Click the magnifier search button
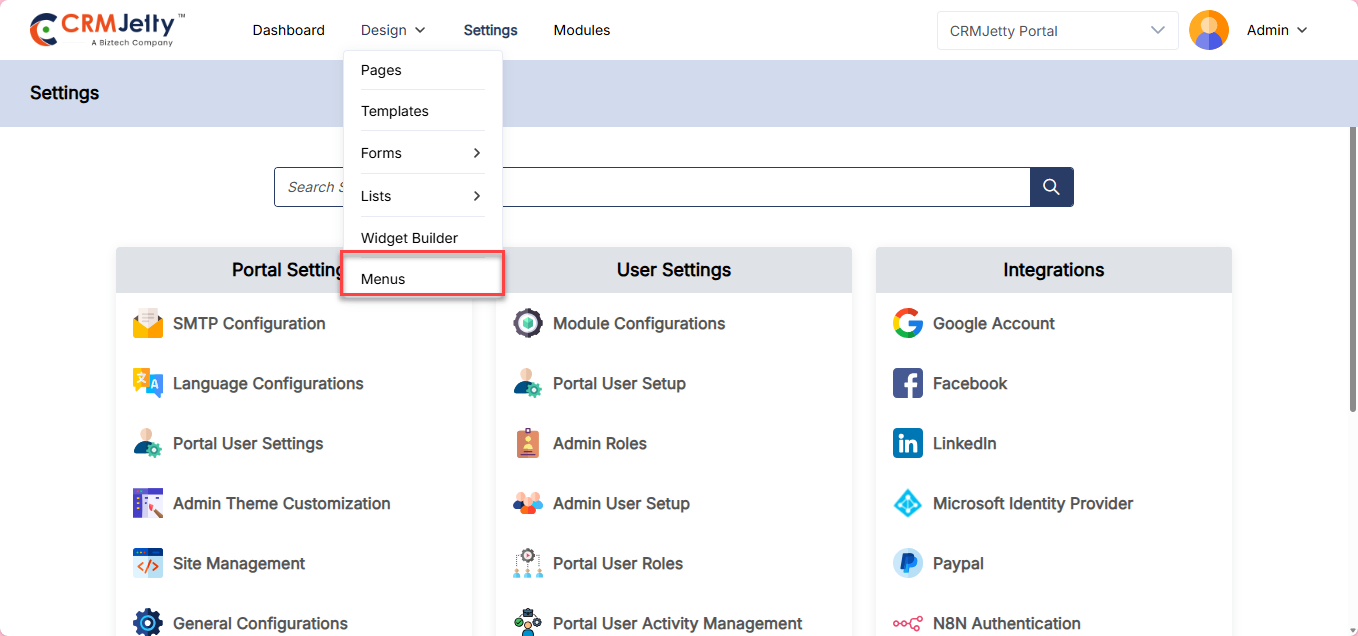This screenshot has height=636, width=1358. [x=1051, y=187]
